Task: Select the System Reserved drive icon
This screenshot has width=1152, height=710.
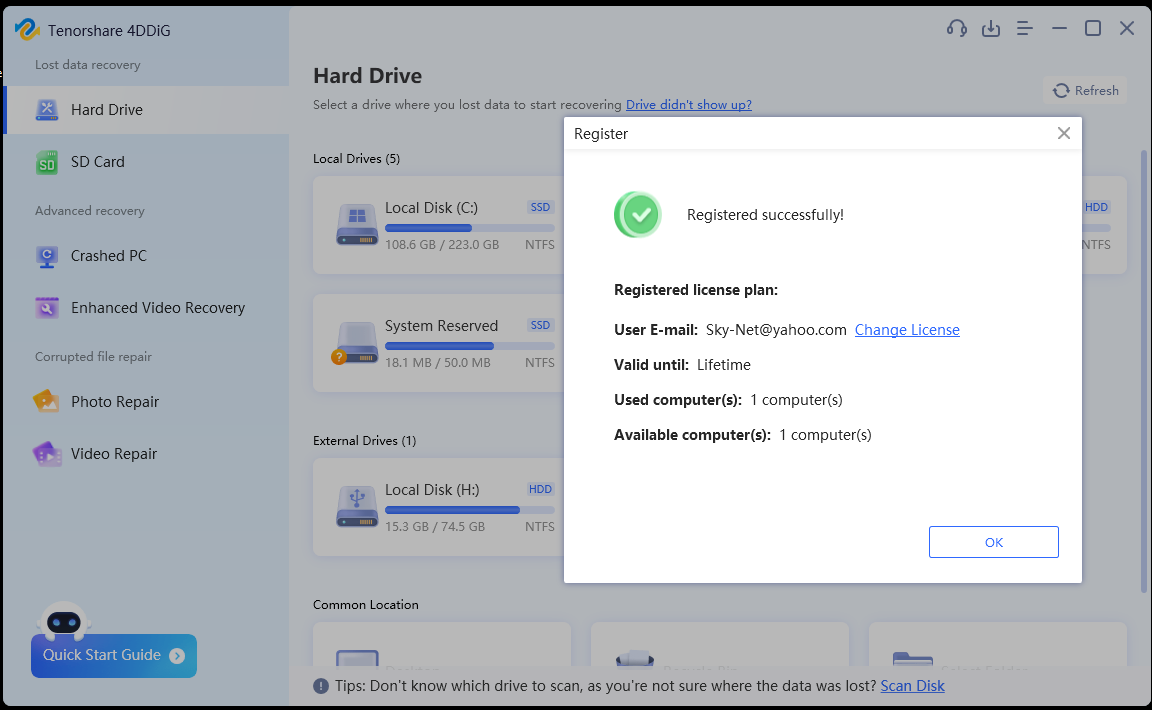Action: tap(356, 343)
